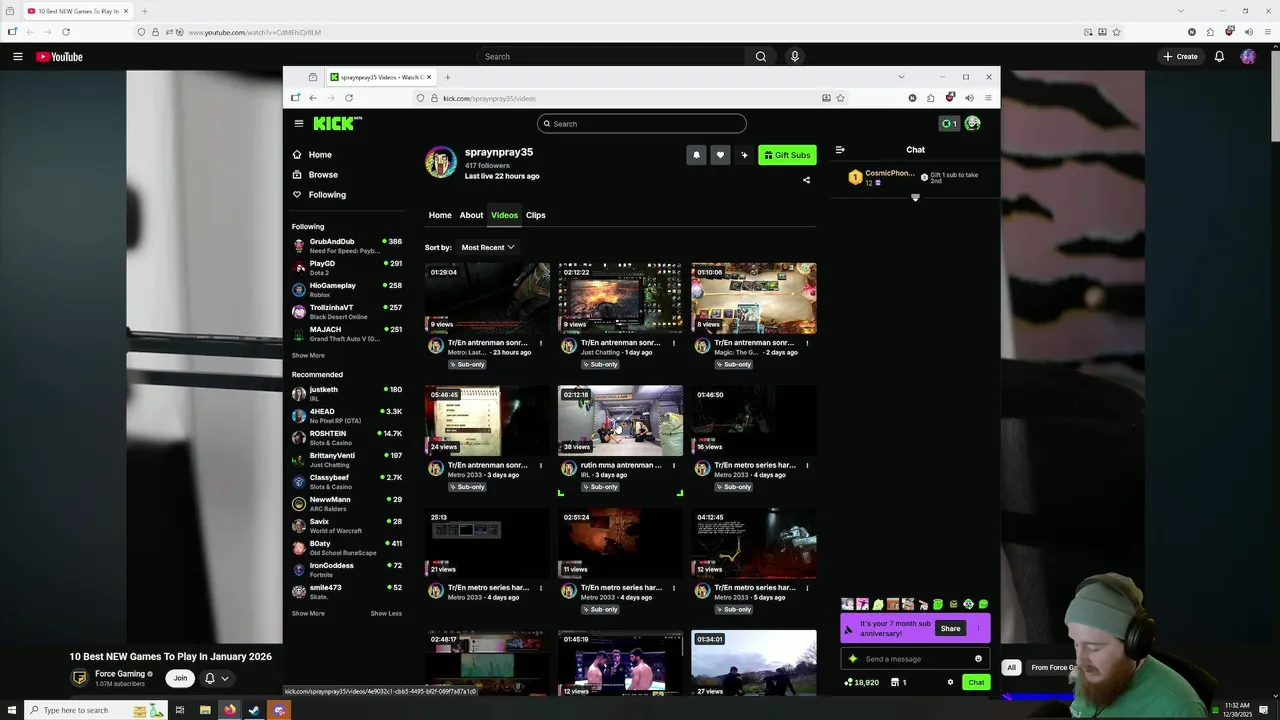Bookmark the kick.com page star
The height and width of the screenshot is (720, 1280).
tap(840, 98)
